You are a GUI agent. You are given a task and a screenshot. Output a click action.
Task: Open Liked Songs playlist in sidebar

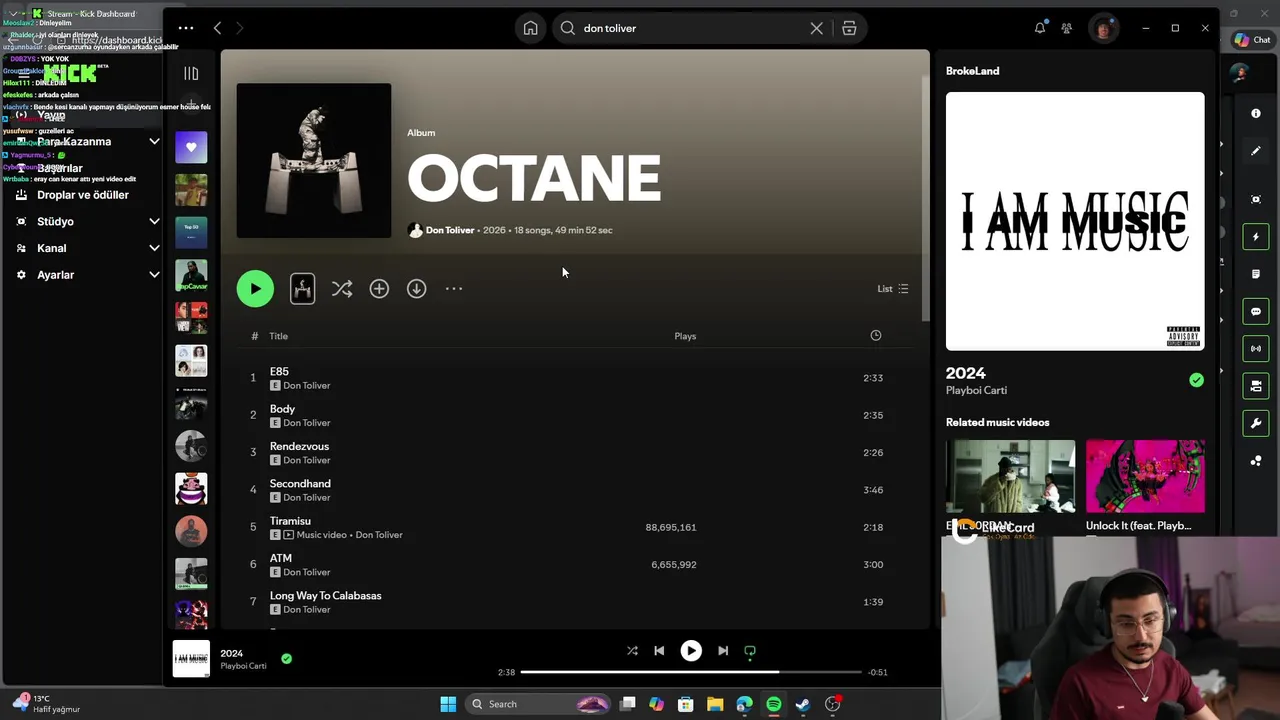tap(191, 147)
